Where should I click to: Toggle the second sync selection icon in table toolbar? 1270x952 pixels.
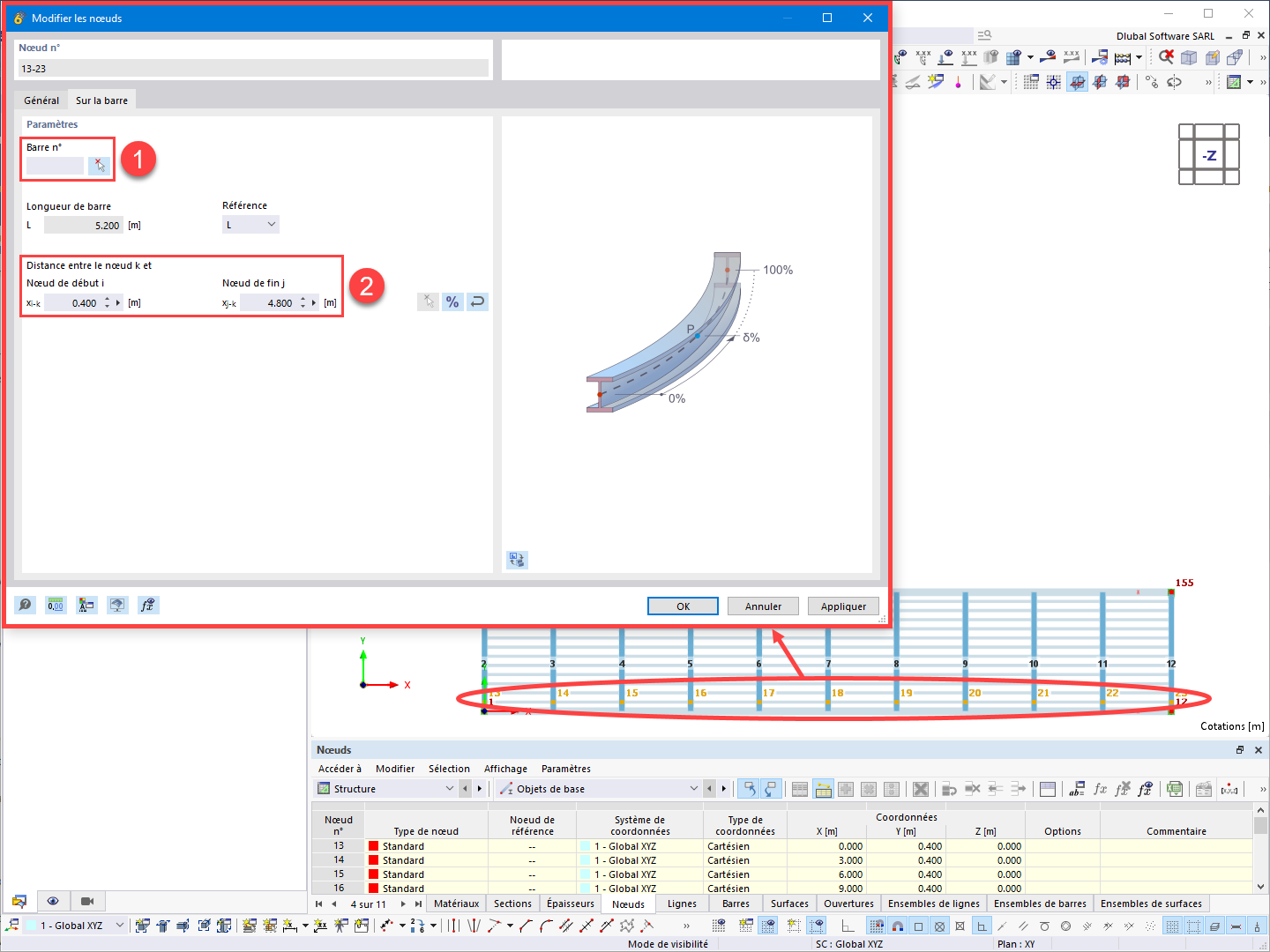[x=771, y=789]
